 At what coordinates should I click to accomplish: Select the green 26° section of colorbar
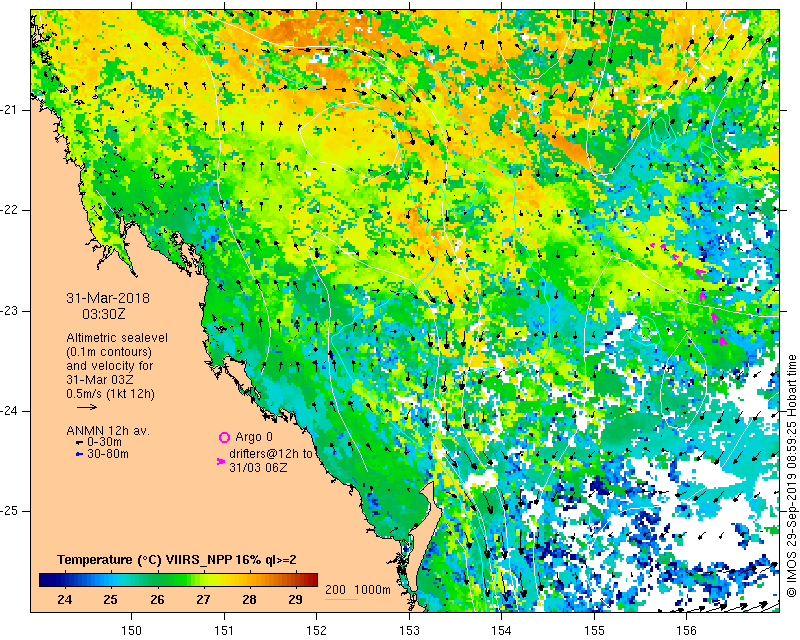[x=157, y=580]
